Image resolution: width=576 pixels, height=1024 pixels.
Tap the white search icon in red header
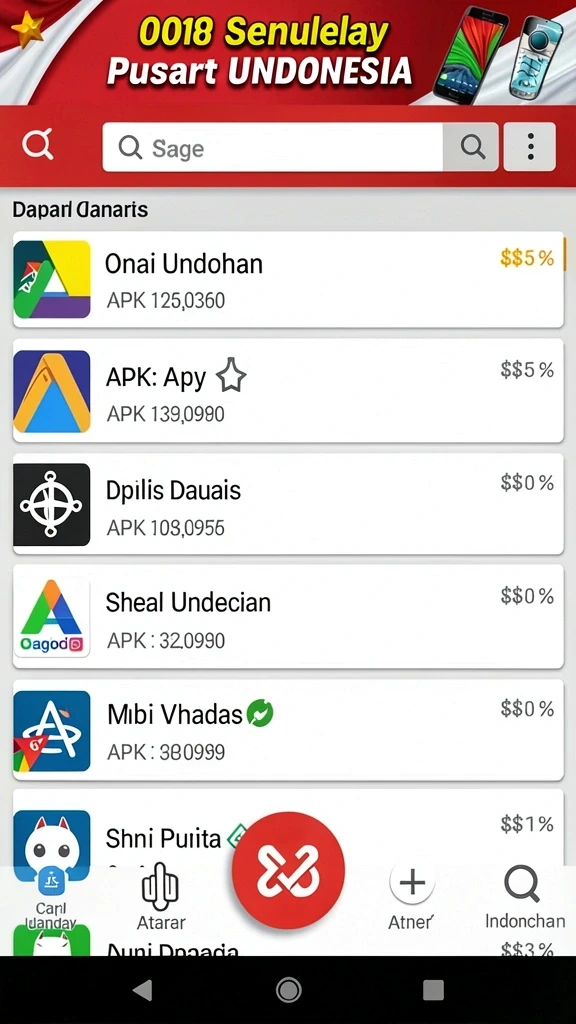point(37,145)
